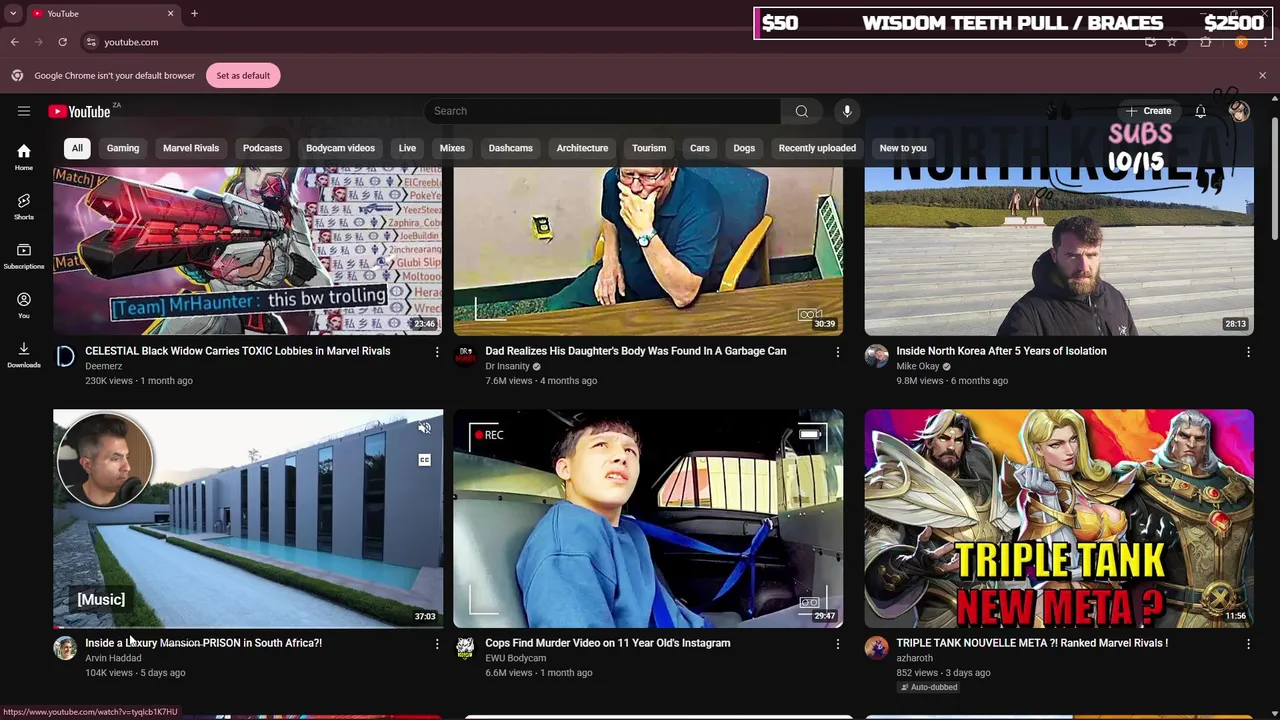Go to Home in the sidebar
Image resolution: width=1280 pixels, height=720 pixels.
click(x=24, y=157)
